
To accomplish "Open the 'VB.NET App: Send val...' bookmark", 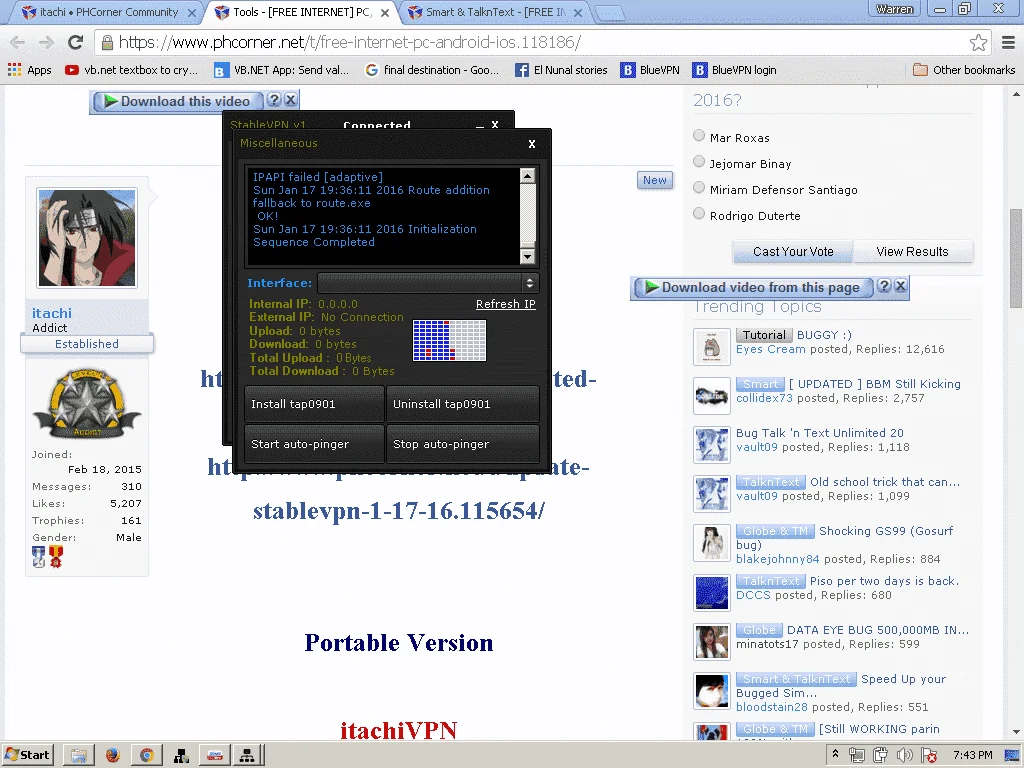I will [x=282, y=70].
